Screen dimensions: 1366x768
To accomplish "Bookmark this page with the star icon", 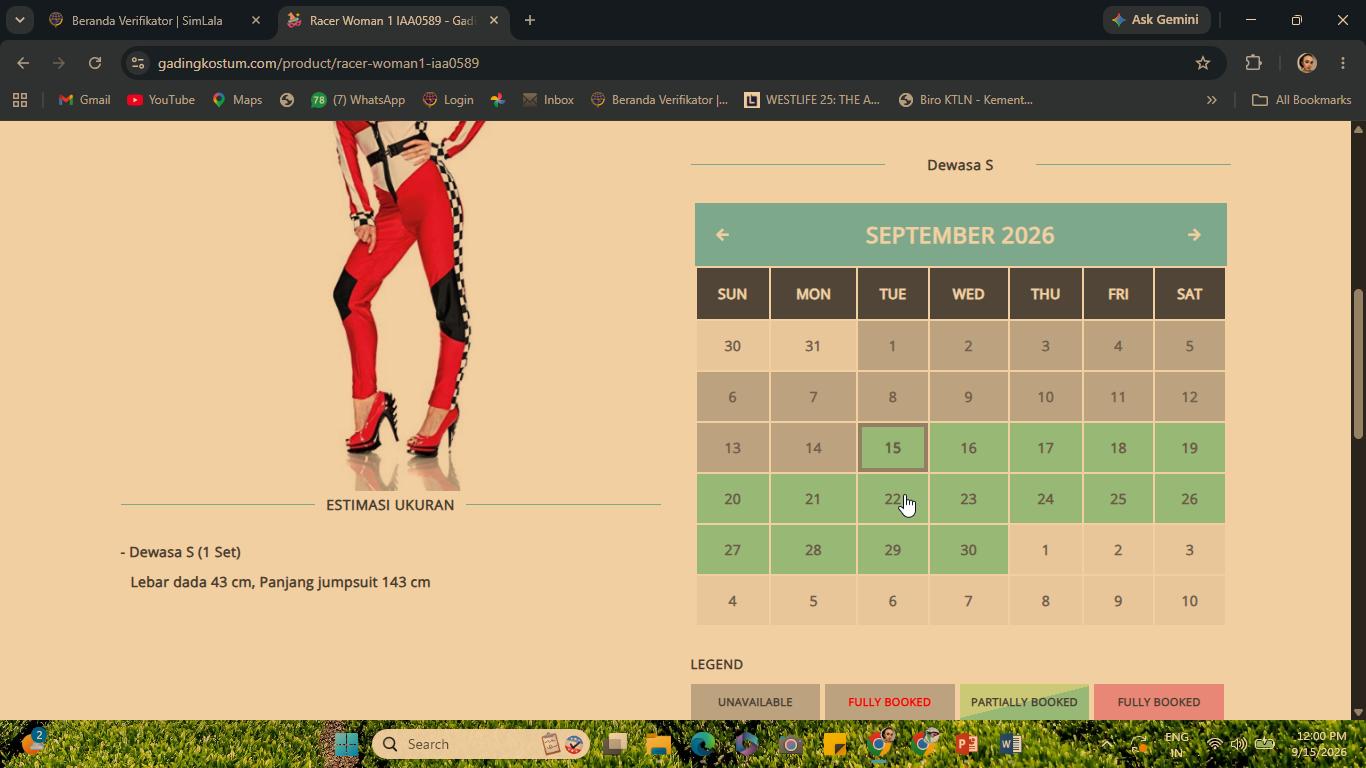I will [x=1203, y=63].
